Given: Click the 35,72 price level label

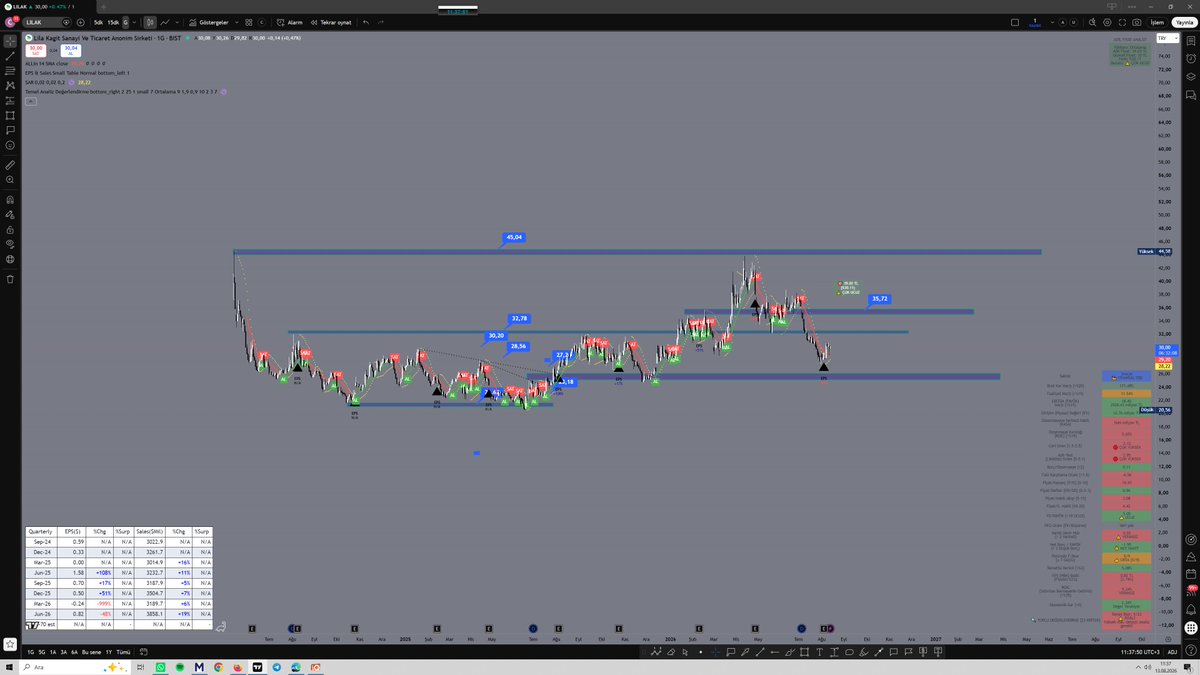Looking at the screenshot, I should coord(880,299).
